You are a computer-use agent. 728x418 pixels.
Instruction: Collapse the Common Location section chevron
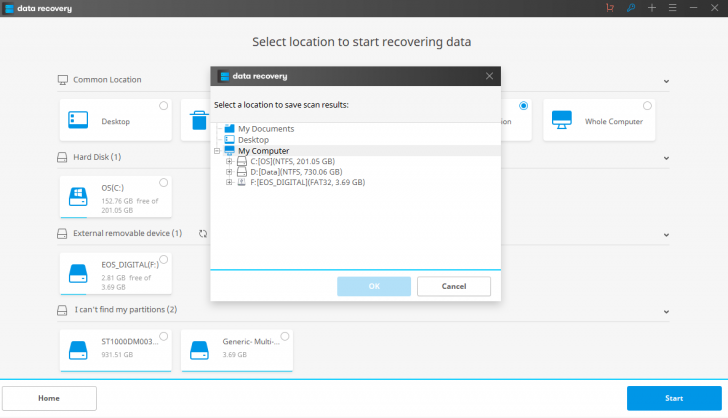point(666,81)
